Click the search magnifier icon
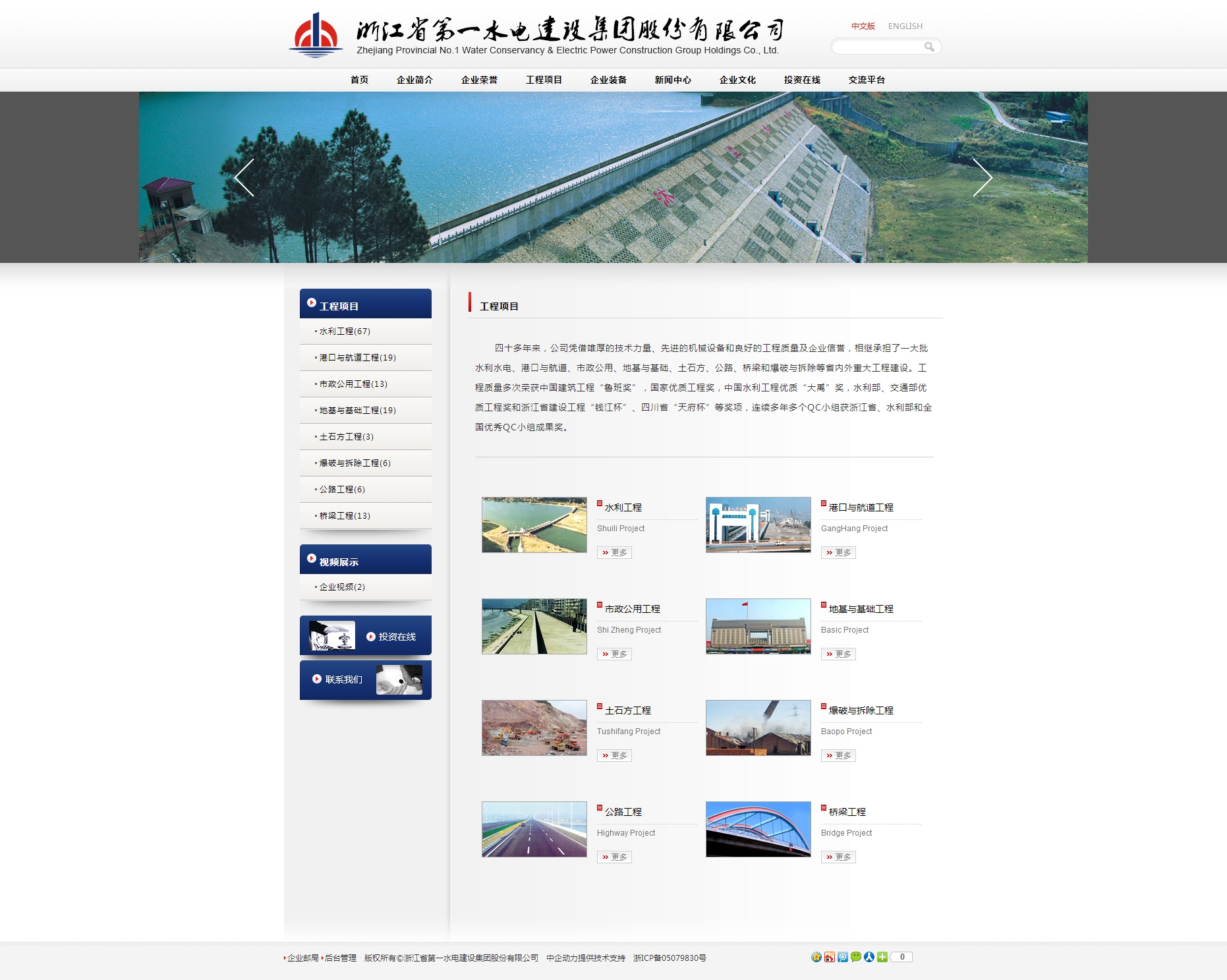Screen dimensions: 1227x980 tap(929, 47)
